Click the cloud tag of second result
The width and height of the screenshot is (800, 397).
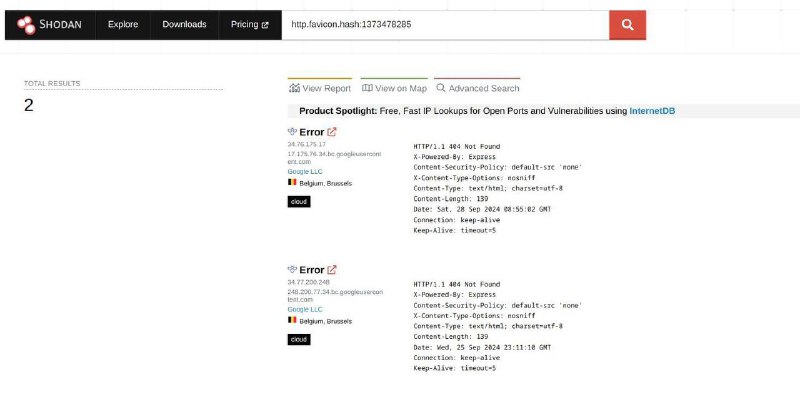tap(298, 339)
